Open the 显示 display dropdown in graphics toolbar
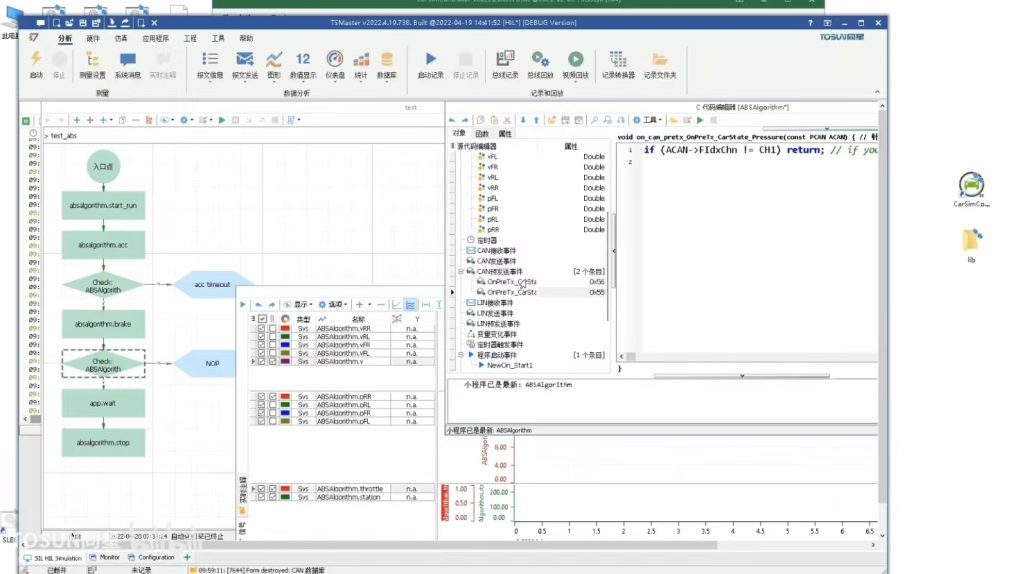Screen dimensions: 1024x574 (303, 304)
